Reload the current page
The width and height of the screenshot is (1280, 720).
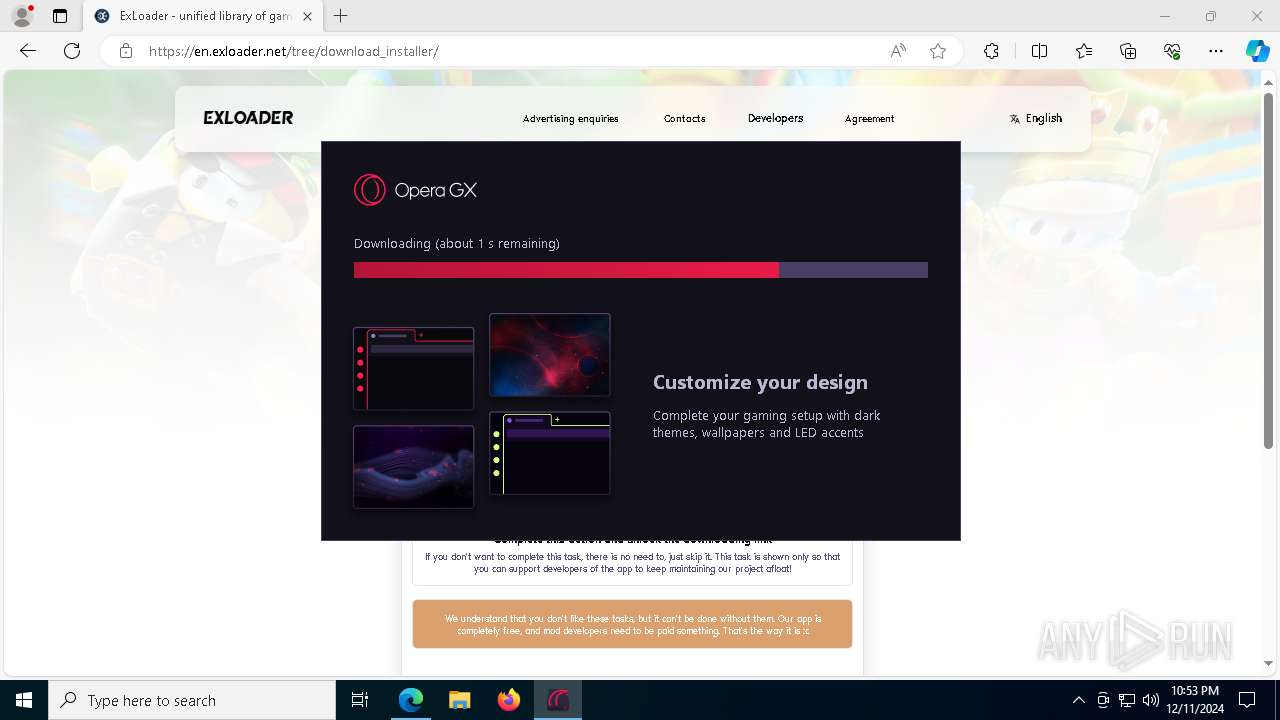(x=72, y=51)
